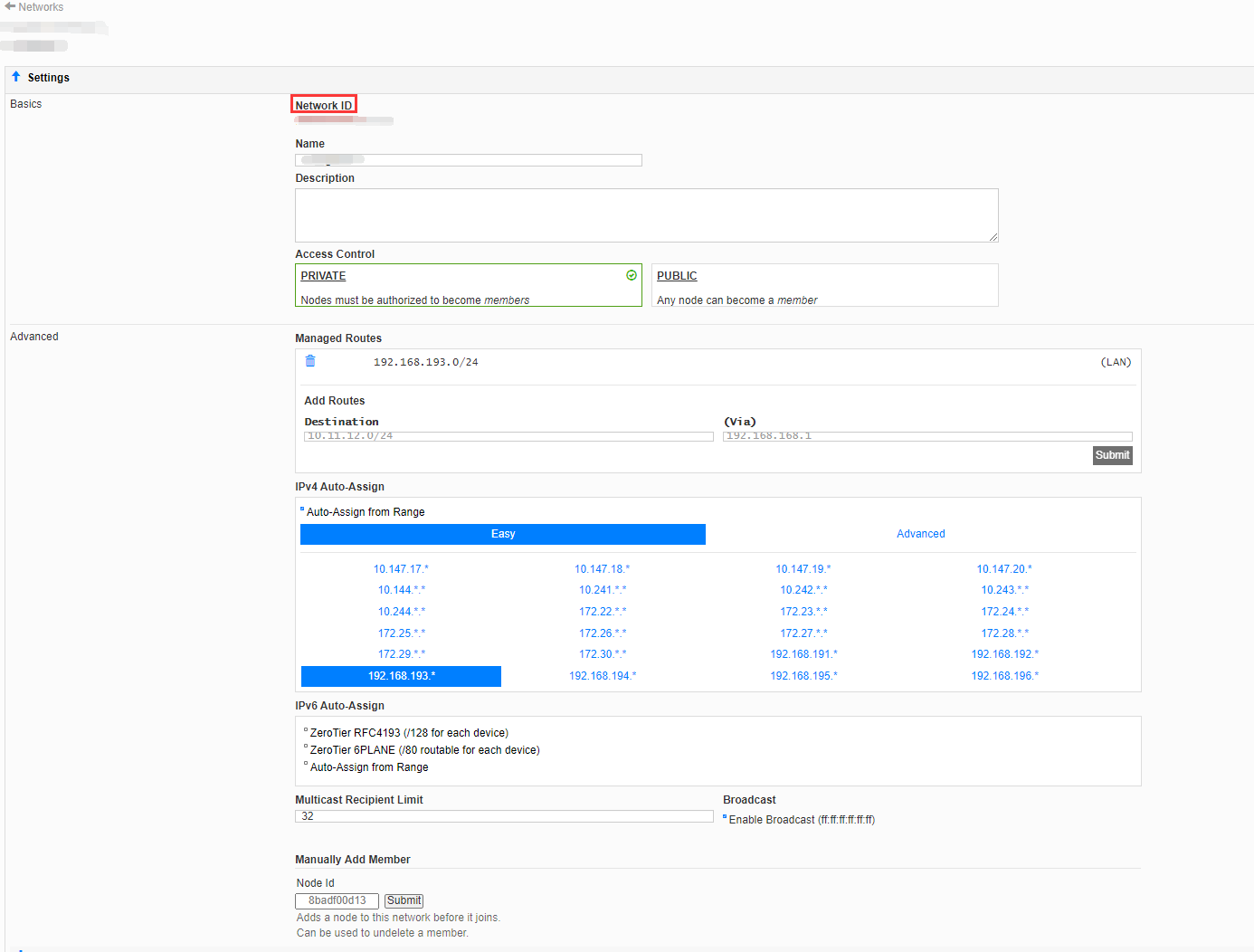Submit the manually added node ID
Screen dimensions: 1254x952
point(404,900)
